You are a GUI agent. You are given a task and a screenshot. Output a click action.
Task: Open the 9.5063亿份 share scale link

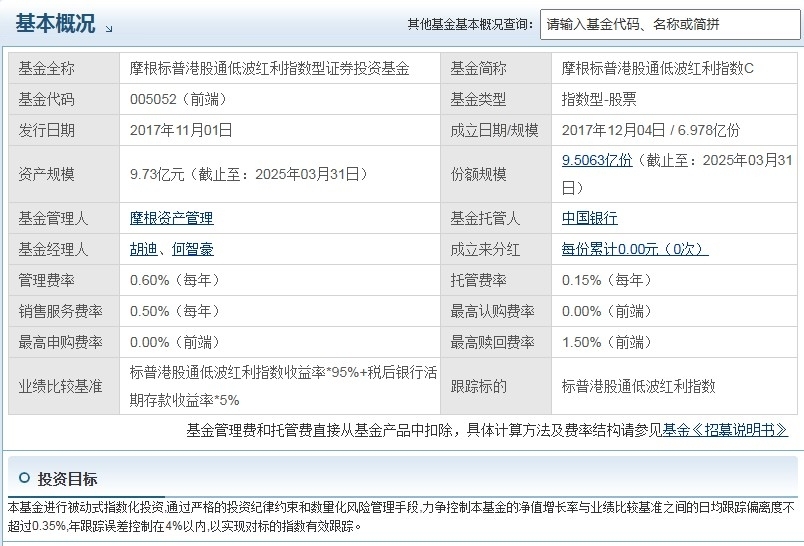click(597, 160)
